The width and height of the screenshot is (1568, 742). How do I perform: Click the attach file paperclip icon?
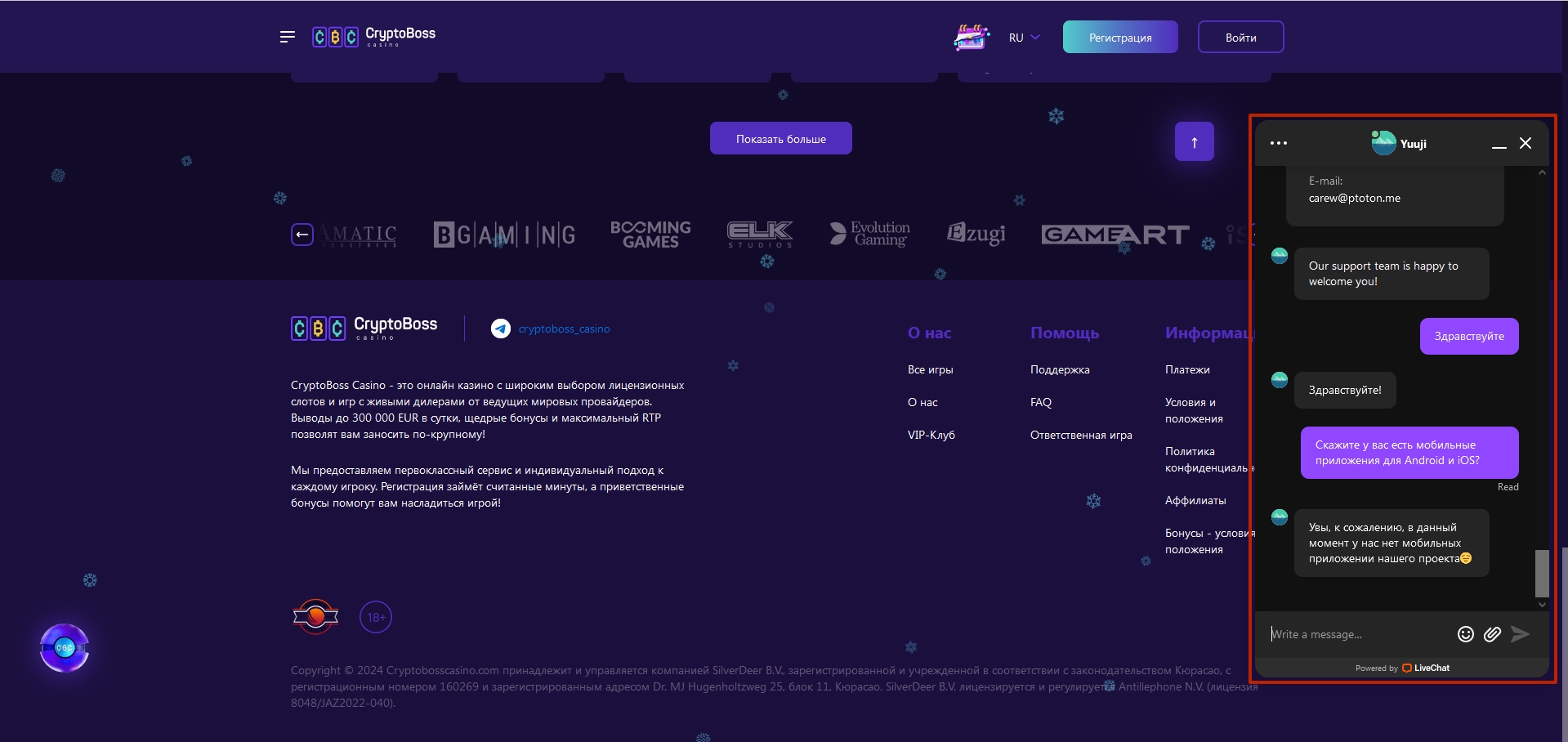coord(1492,634)
